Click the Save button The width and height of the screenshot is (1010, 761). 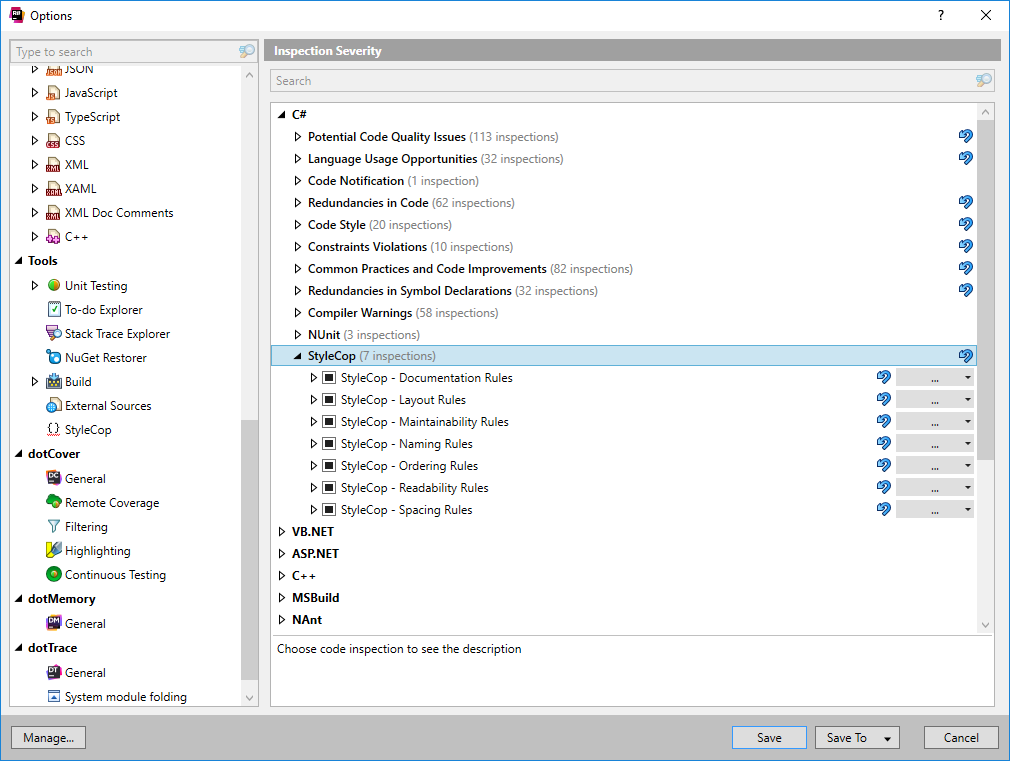[769, 738]
